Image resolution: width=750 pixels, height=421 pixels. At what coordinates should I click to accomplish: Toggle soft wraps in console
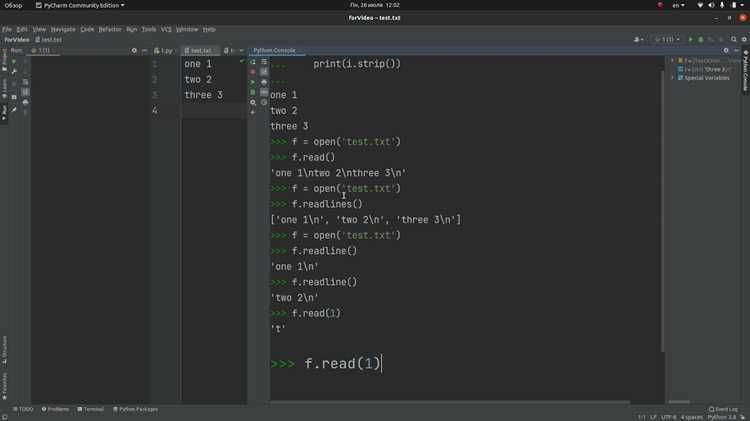264,62
